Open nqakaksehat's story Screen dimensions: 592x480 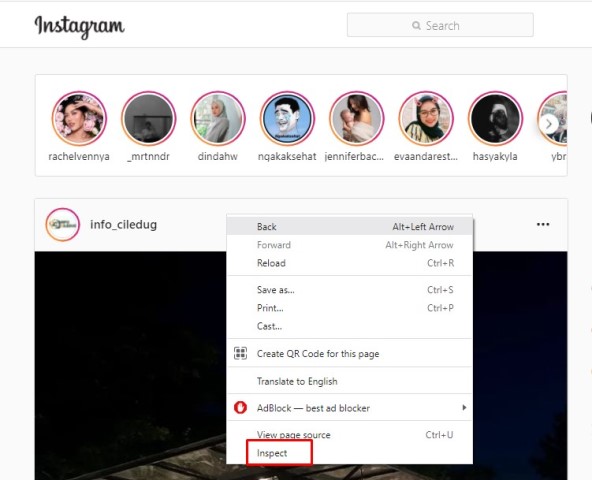point(287,119)
